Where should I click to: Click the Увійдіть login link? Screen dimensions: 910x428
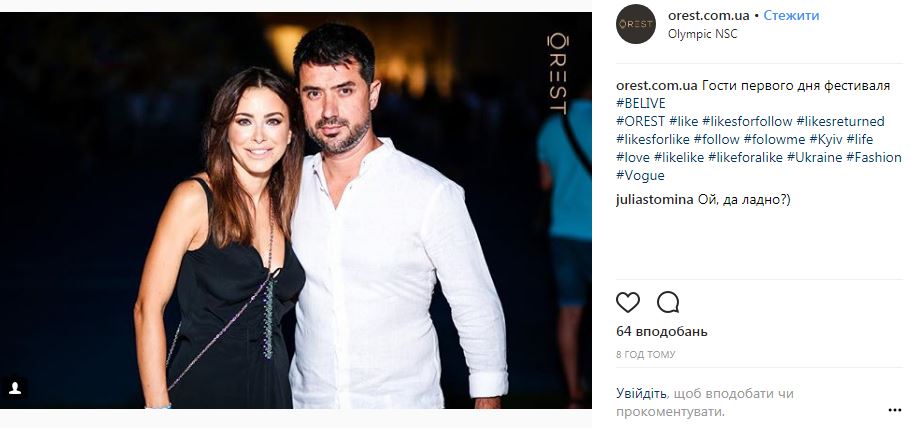coord(641,394)
